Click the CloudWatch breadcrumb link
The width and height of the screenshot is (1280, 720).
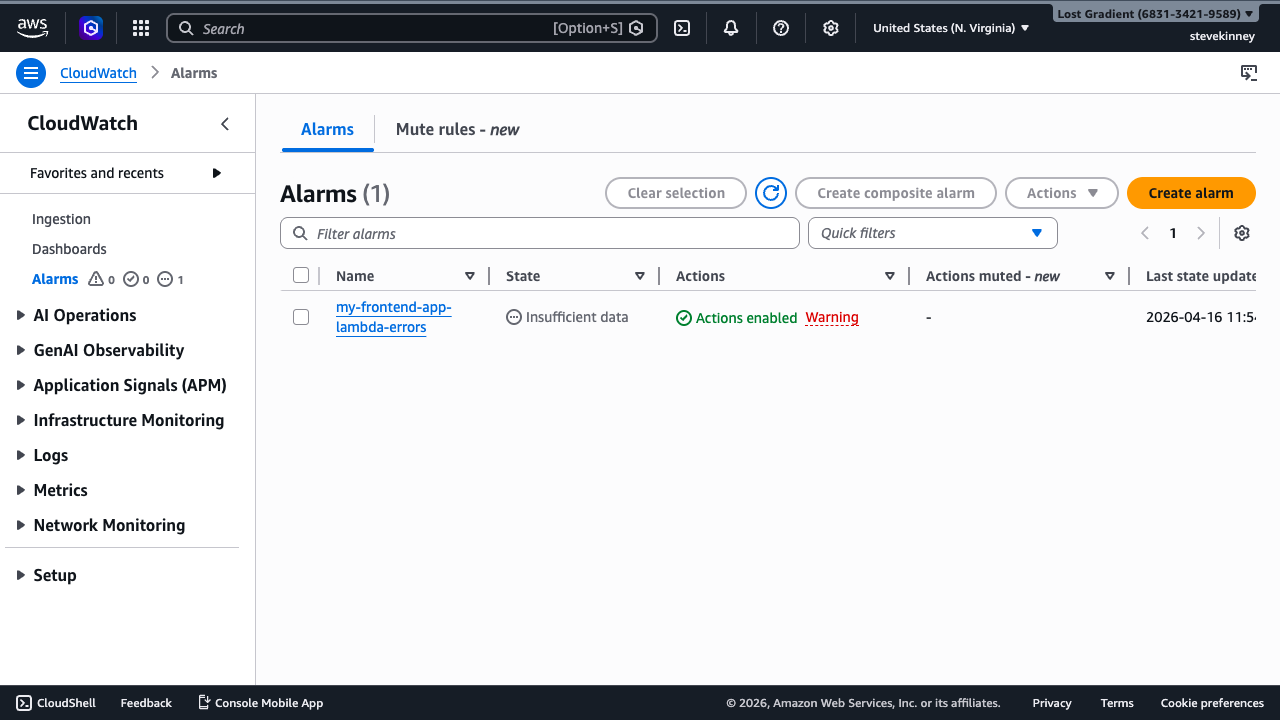click(100, 73)
